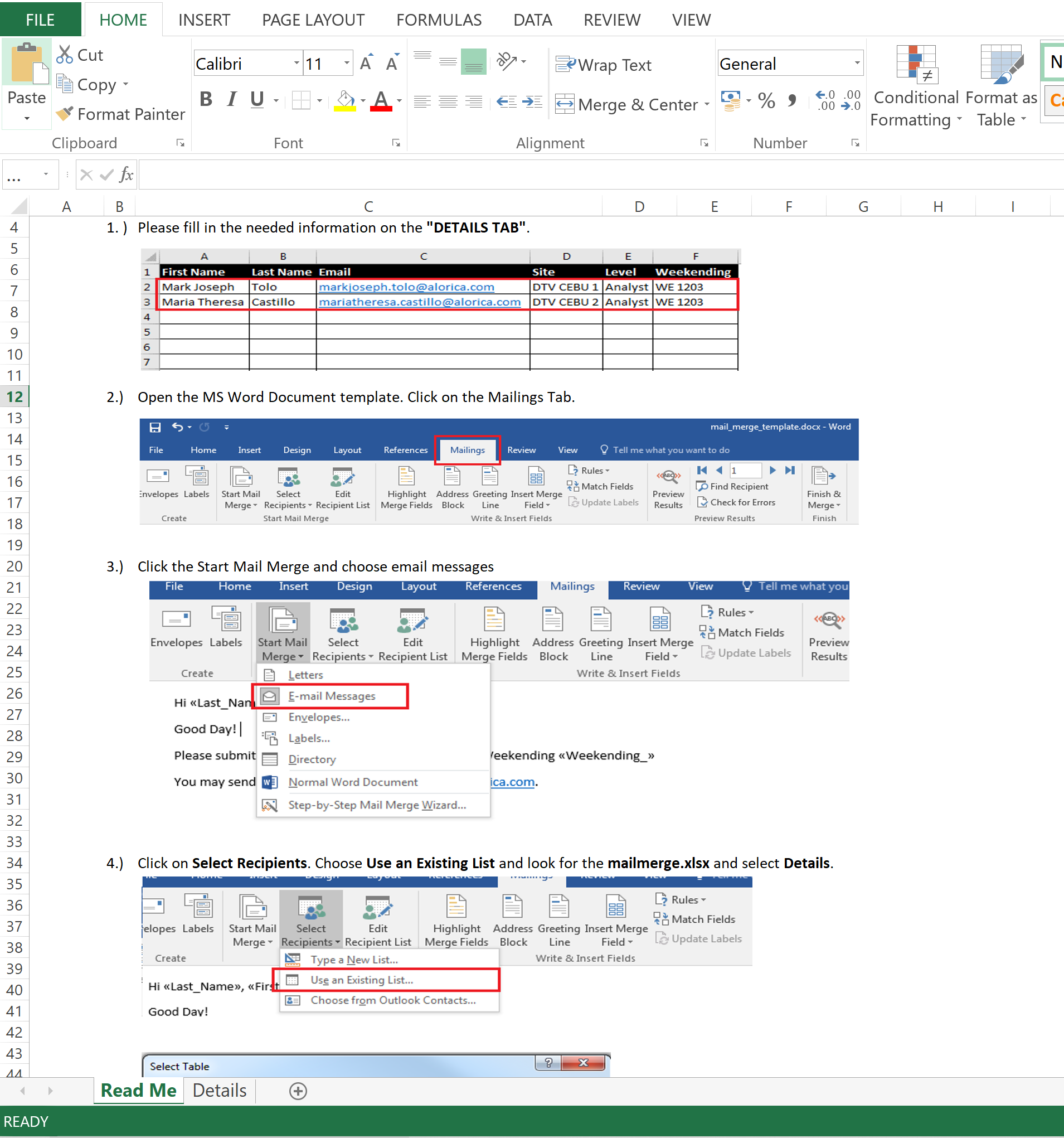Expand the Paste options arrow
This screenshot has height=1138, width=1064.
(26, 119)
